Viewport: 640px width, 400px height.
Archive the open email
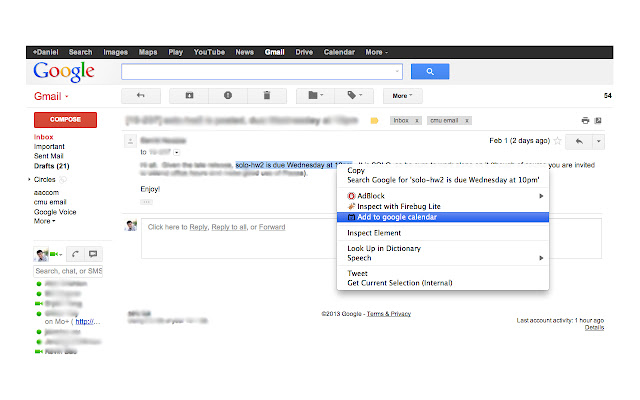point(189,96)
